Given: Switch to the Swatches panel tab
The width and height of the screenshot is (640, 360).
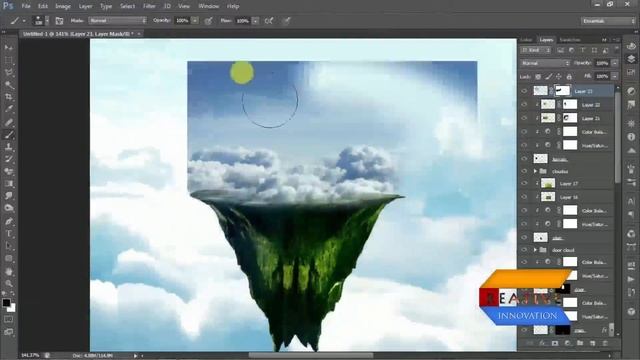Looking at the screenshot, I should (x=570, y=40).
